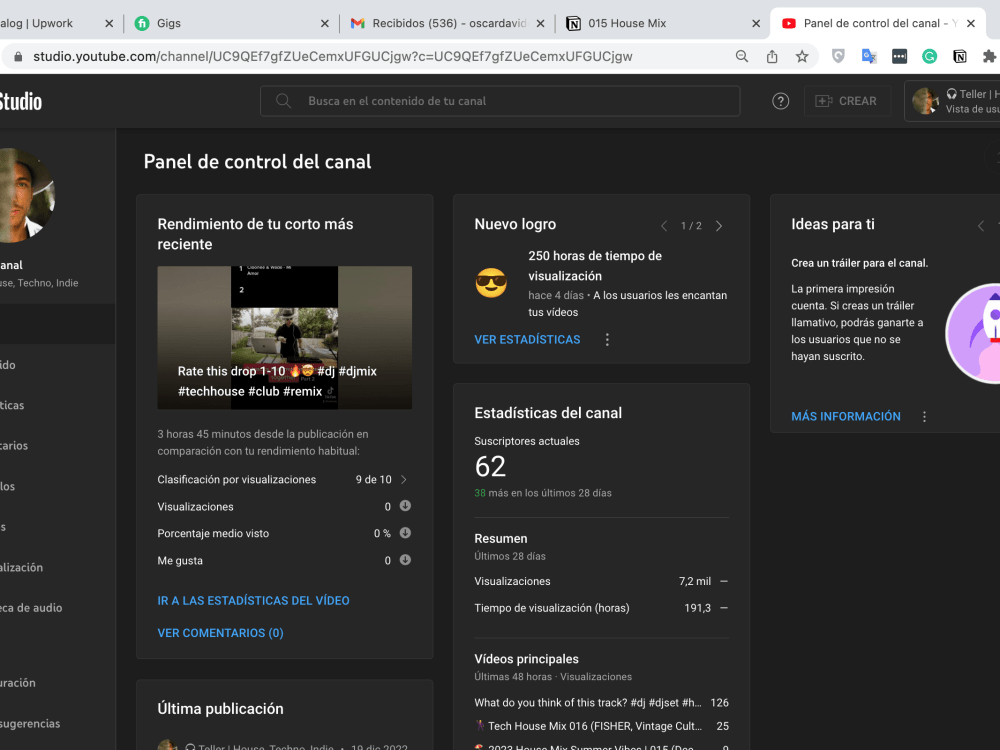View site info lock icon
This screenshot has width=1000, height=750.
point(18,57)
